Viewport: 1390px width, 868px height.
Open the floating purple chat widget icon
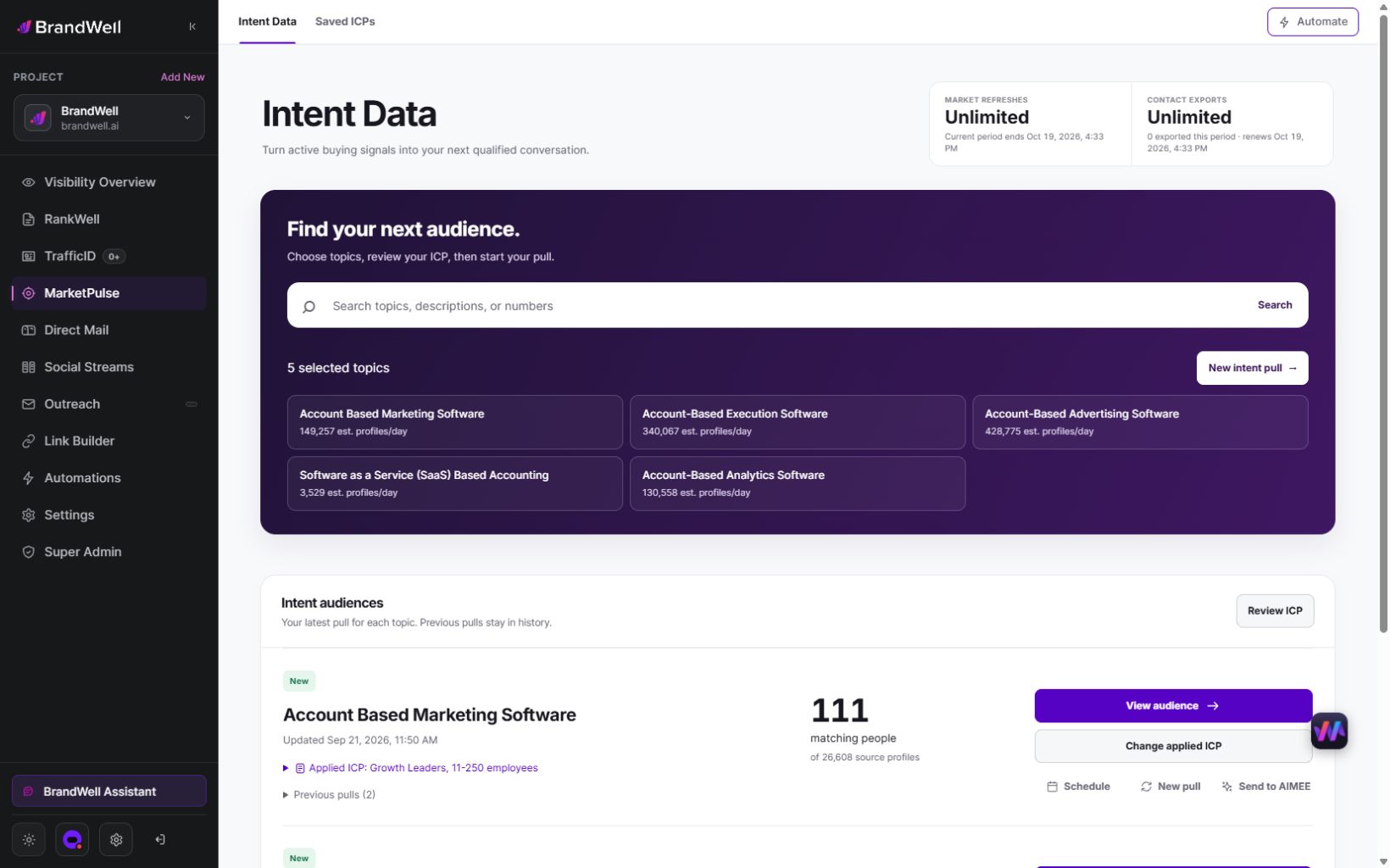(1329, 731)
